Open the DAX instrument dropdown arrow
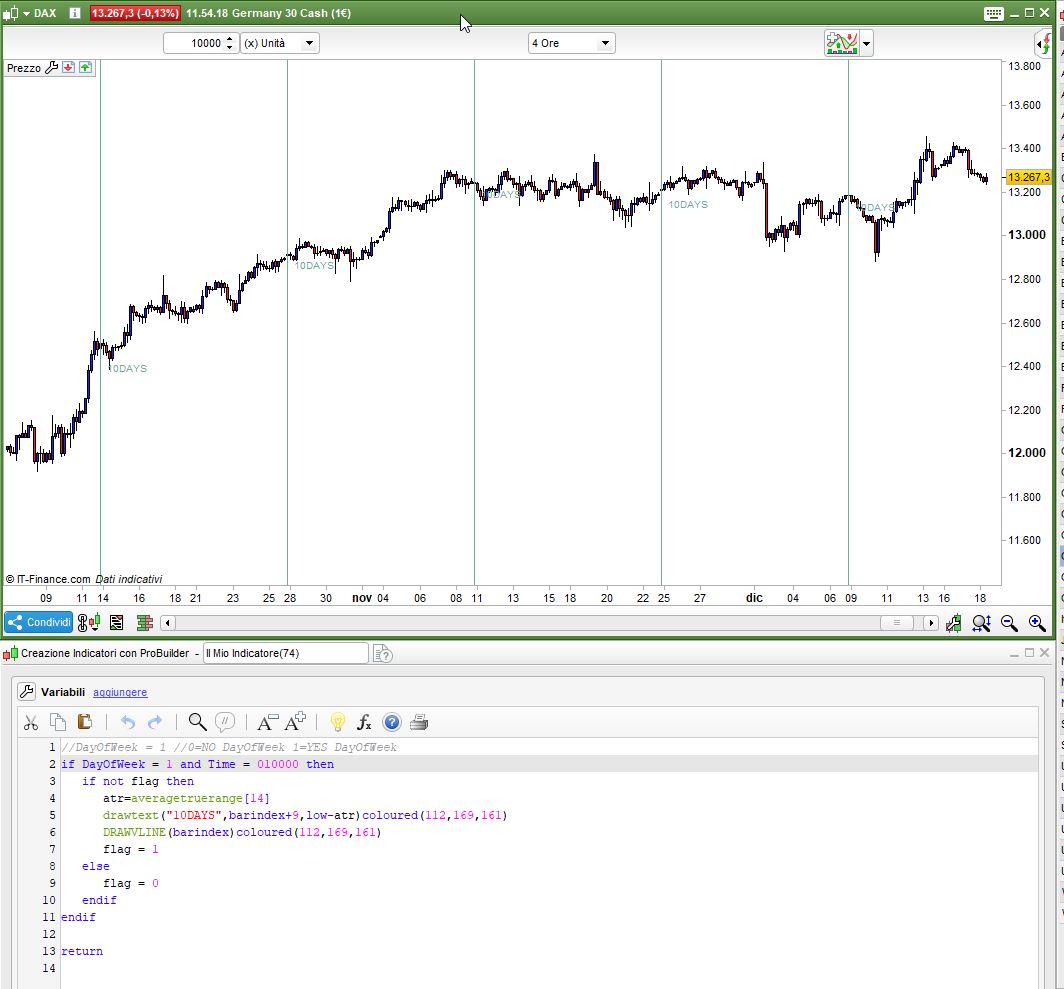The width and height of the screenshot is (1064, 989). (26, 13)
